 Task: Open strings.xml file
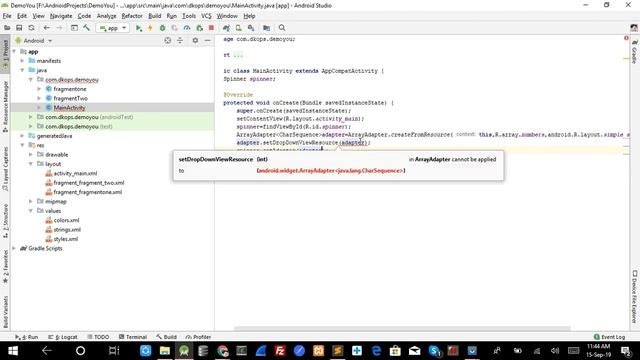tap(67, 230)
